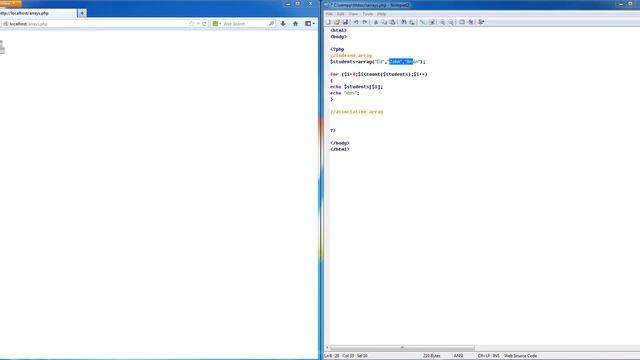The width and height of the screenshot is (640, 360).
Task: Click the Firefox search magnifier icon
Action: coord(271,24)
